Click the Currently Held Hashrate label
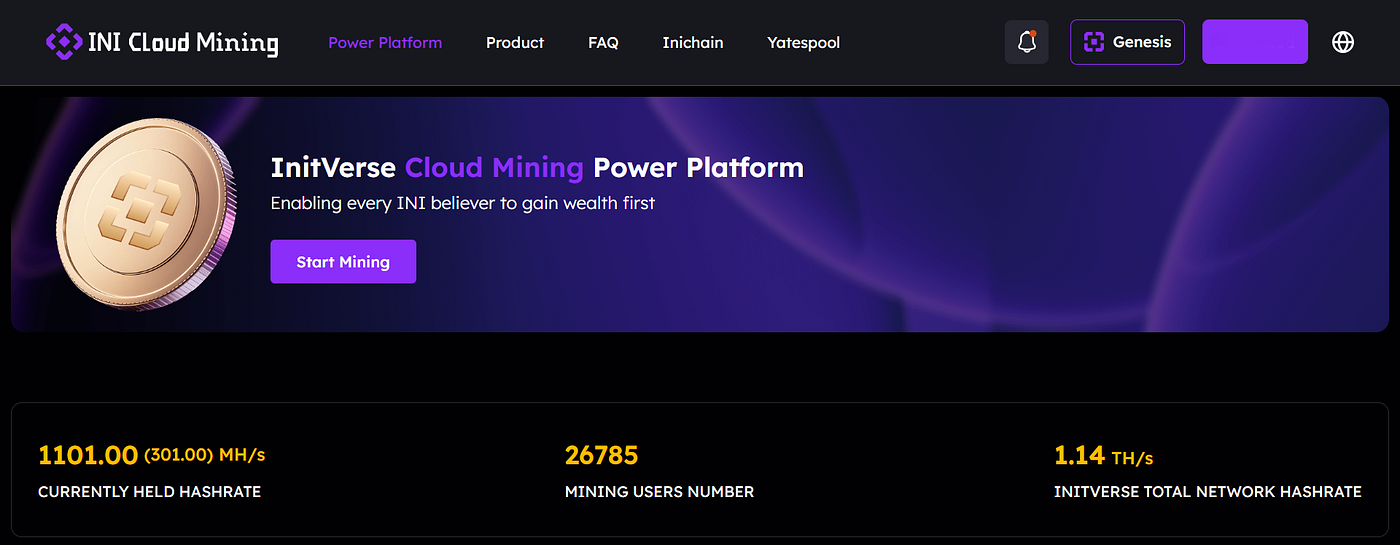Viewport: 1400px width, 545px height. point(149,492)
